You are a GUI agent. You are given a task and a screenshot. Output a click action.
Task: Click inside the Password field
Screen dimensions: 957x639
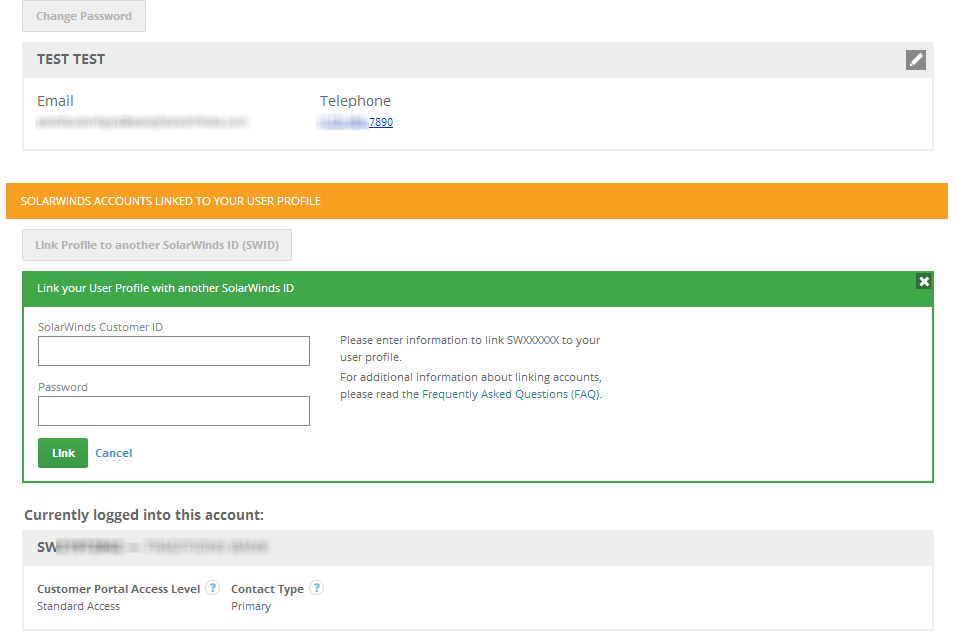[x=173, y=410]
